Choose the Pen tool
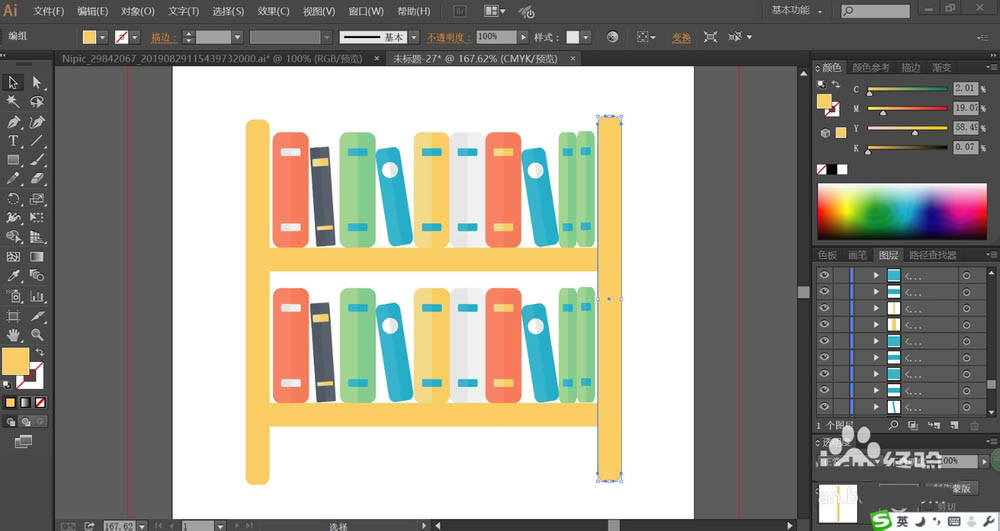 coord(14,122)
